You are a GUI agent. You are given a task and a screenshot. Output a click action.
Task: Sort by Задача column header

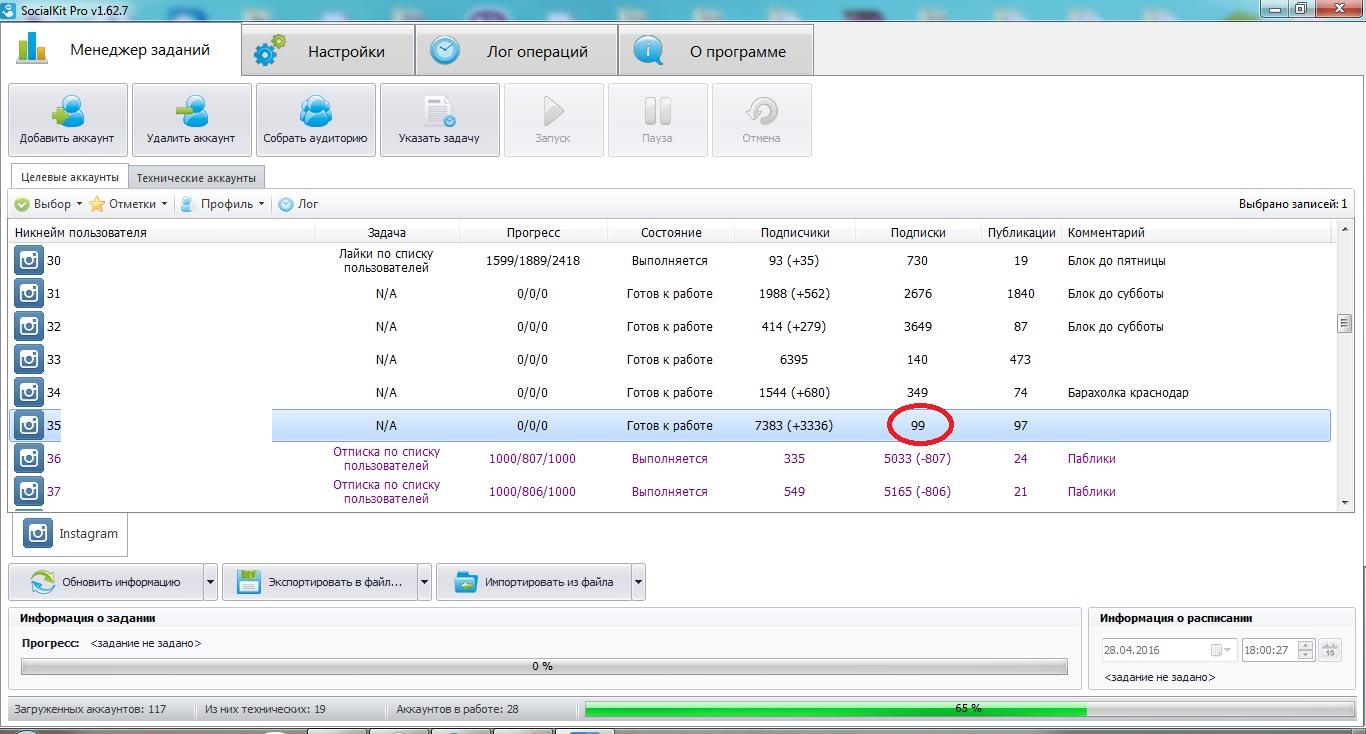click(387, 232)
